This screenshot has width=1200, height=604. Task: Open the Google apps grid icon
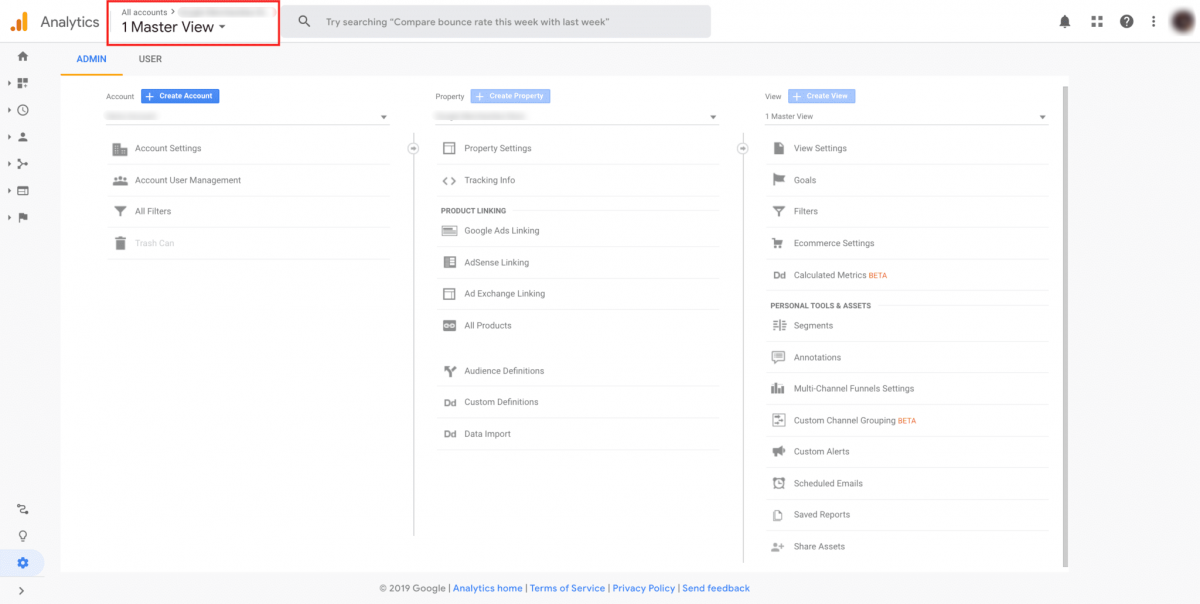point(1097,21)
